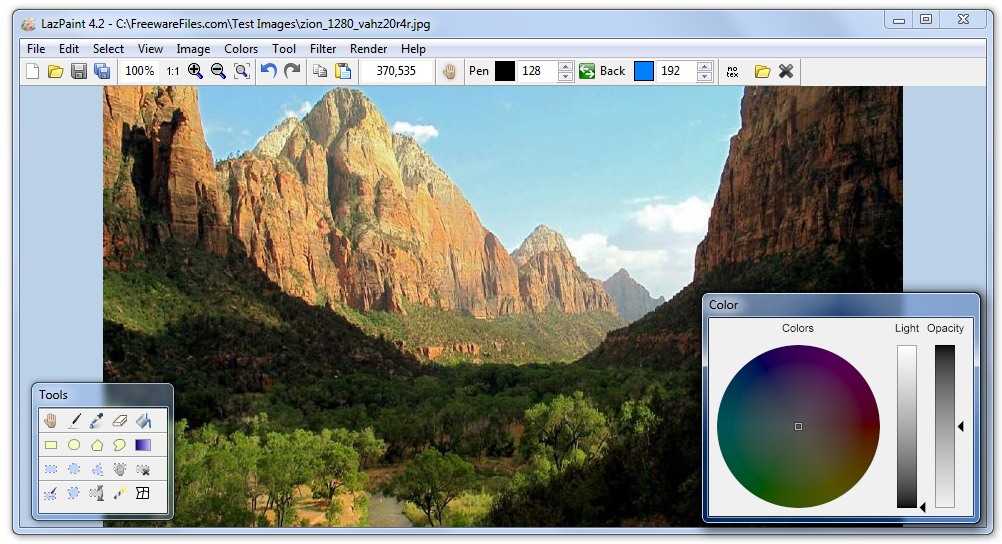This screenshot has height=544, width=1002.
Task: Click the blue Back color swatch
Action: click(644, 71)
